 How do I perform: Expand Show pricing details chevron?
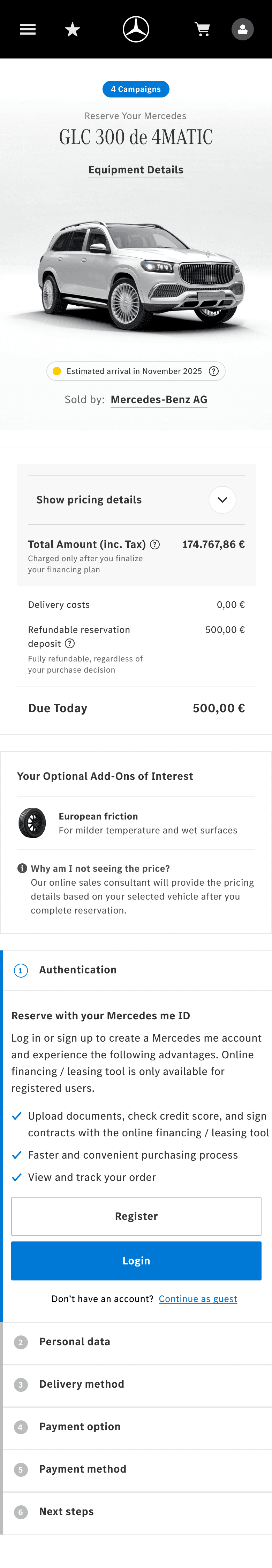pos(222,500)
